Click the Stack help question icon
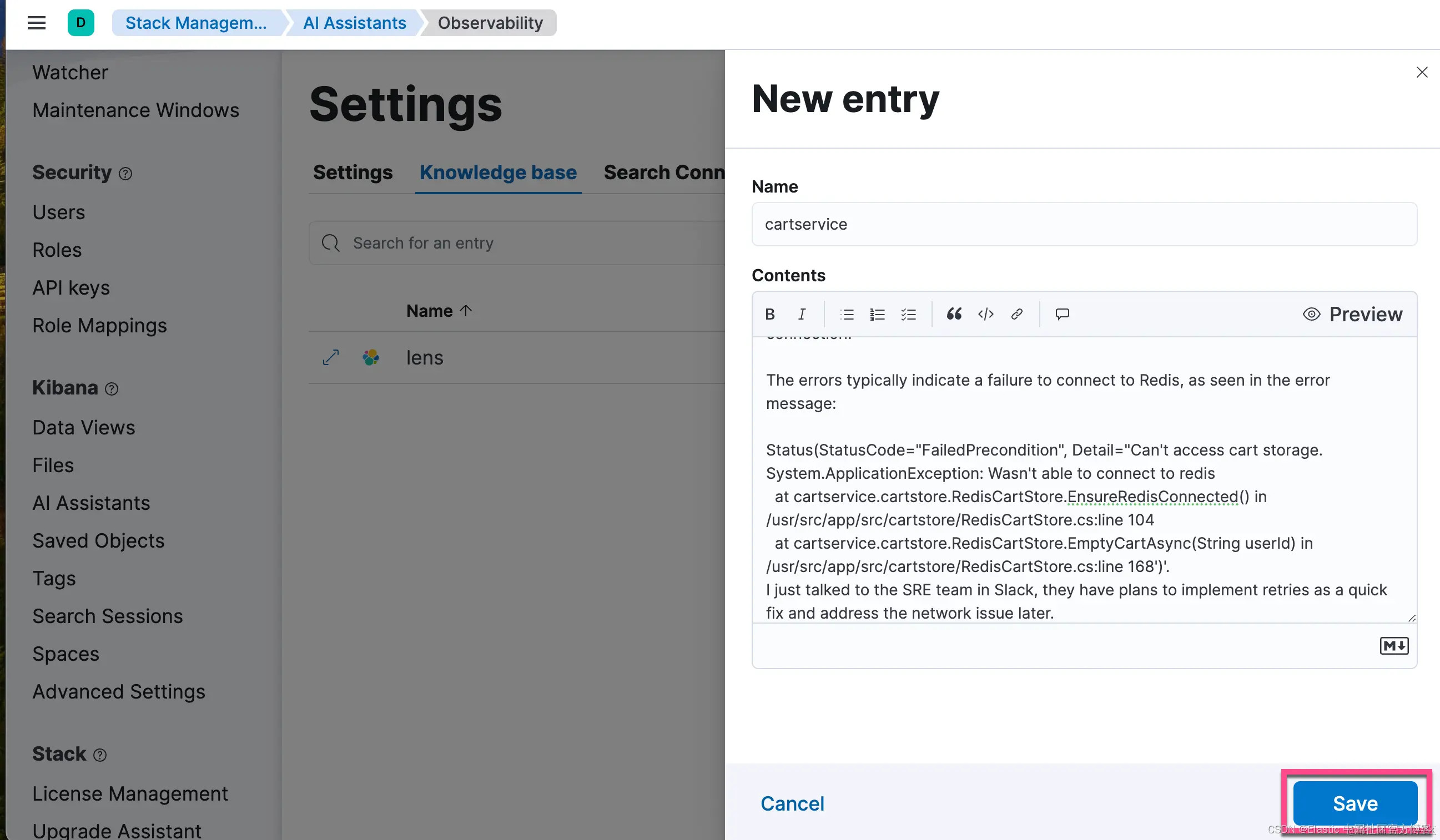The width and height of the screenshot is (1440, 840). (x=99, y=756)
